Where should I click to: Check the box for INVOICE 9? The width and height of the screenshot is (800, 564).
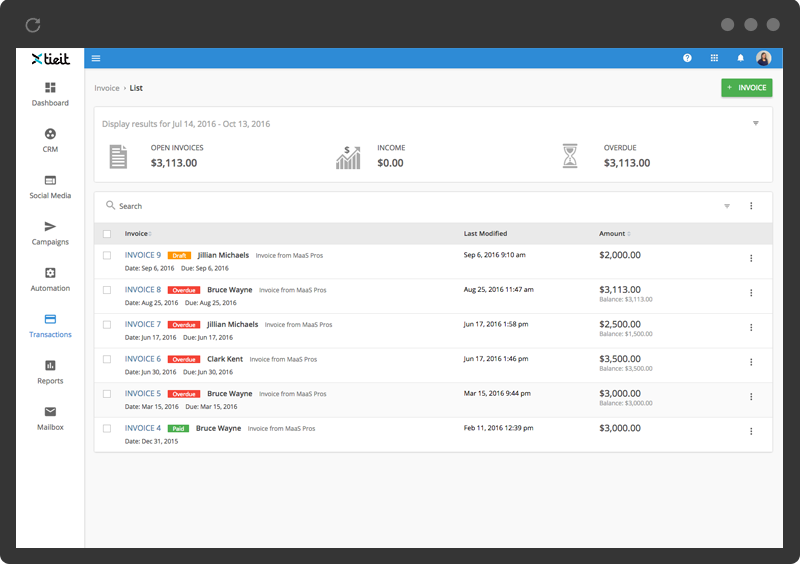[x=107, y=255]
